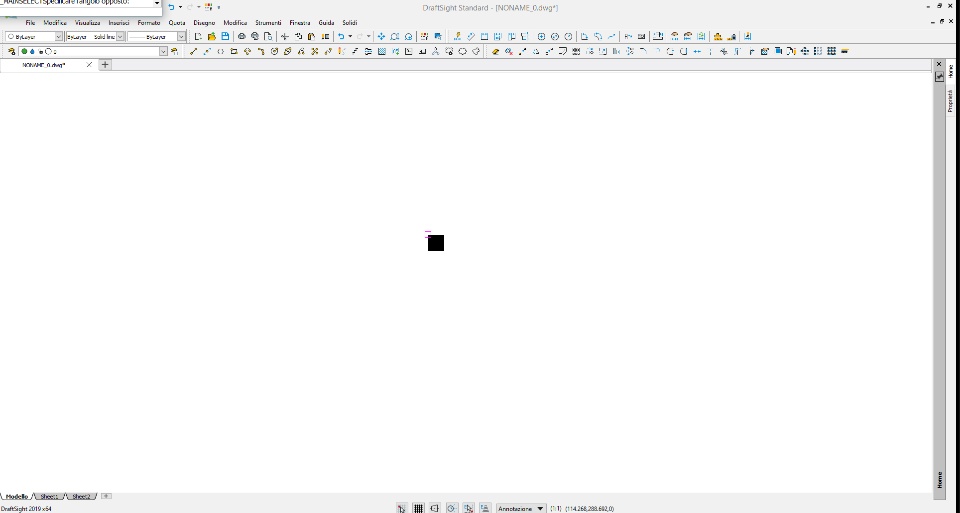Open the Strumenti menu

coord(268,23)
